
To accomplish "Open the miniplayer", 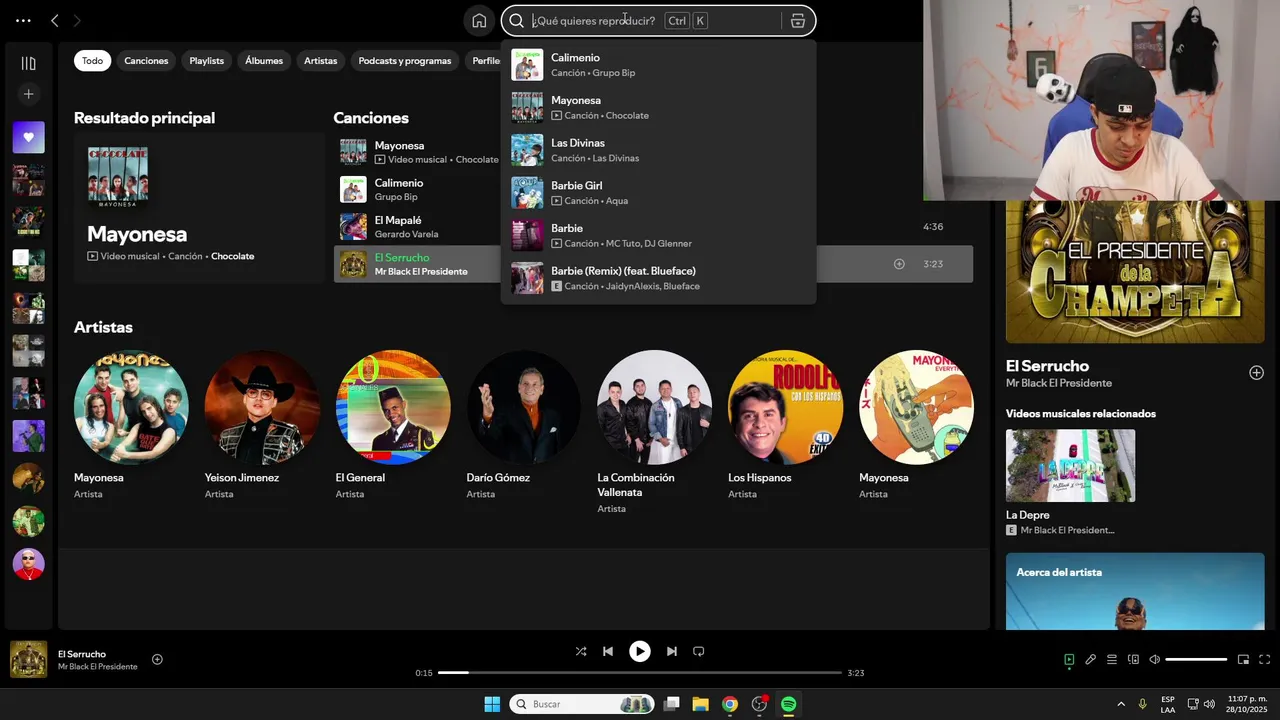I will click(1243, 659).
